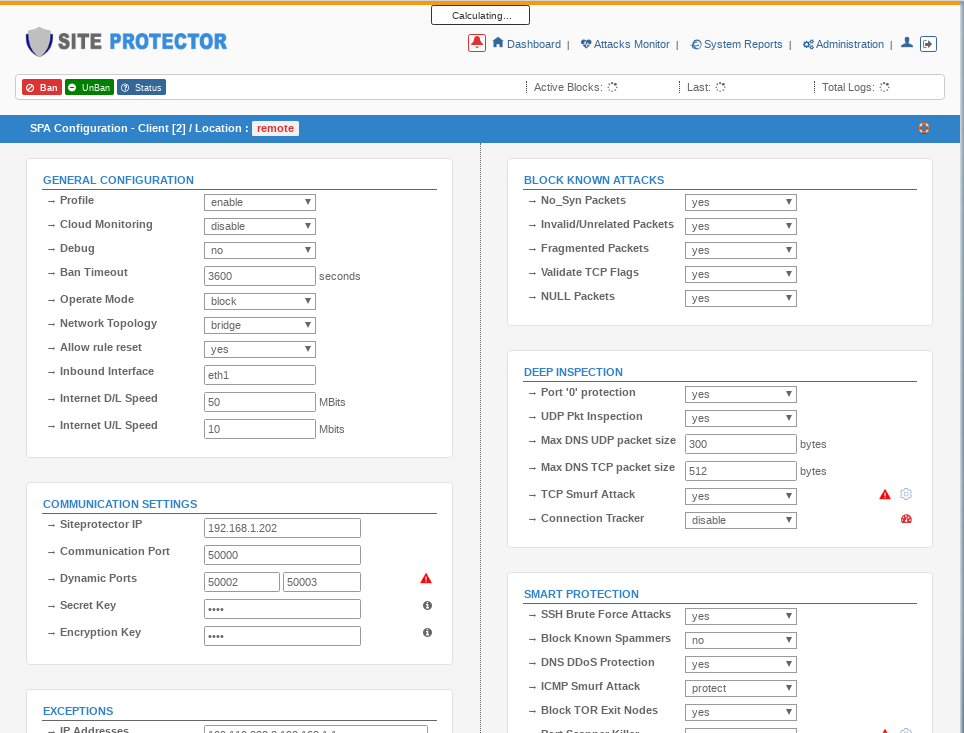Viewport: 964px width, 733px height.
Task: Click the second Dynamic Ports field (50003)
Action: pyautogui.click(x=322, y=582)
